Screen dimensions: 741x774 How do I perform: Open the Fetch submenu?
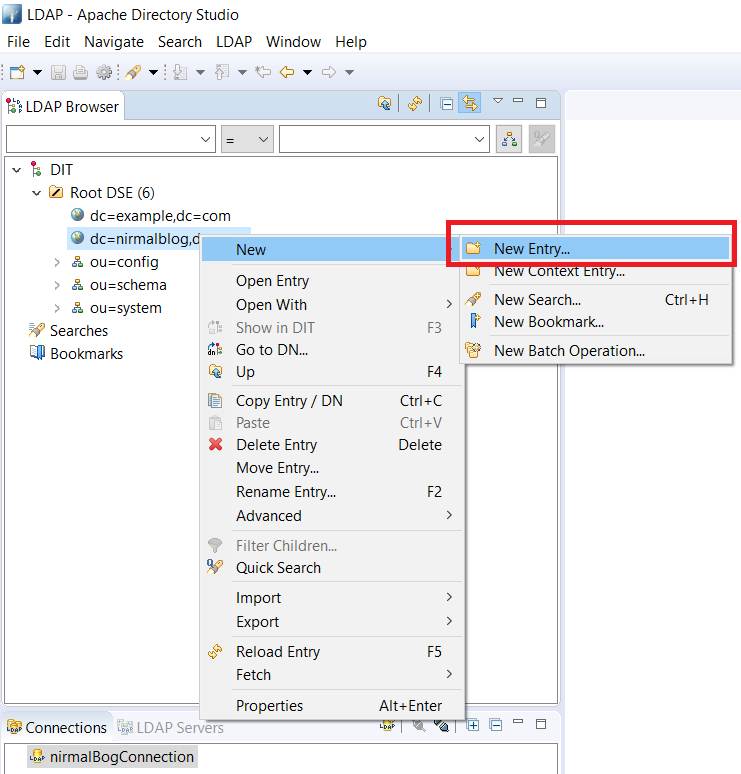(332, 674)
